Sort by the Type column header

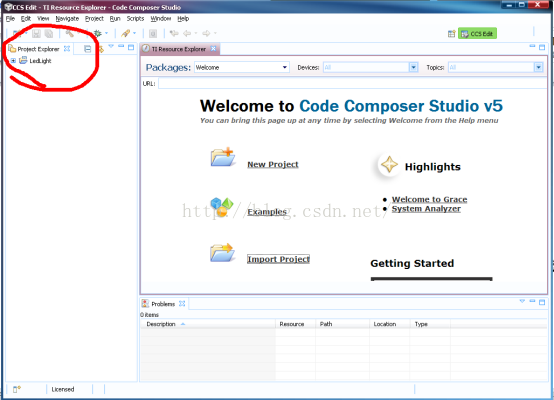430,324
